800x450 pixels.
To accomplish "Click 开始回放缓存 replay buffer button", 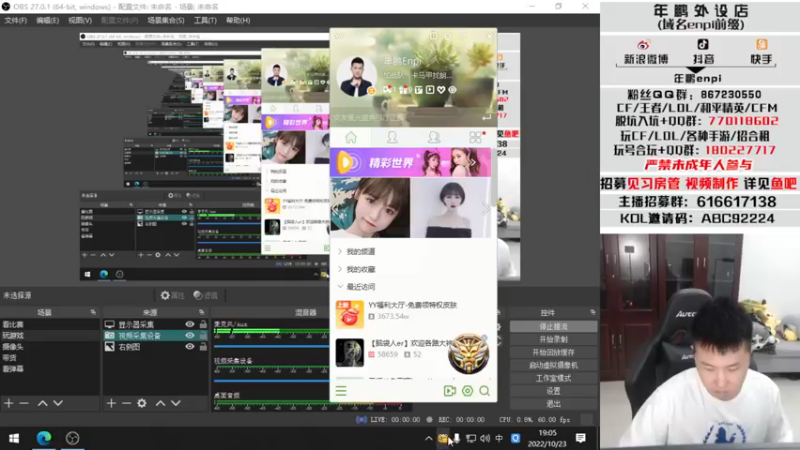I will pos(553,353).
